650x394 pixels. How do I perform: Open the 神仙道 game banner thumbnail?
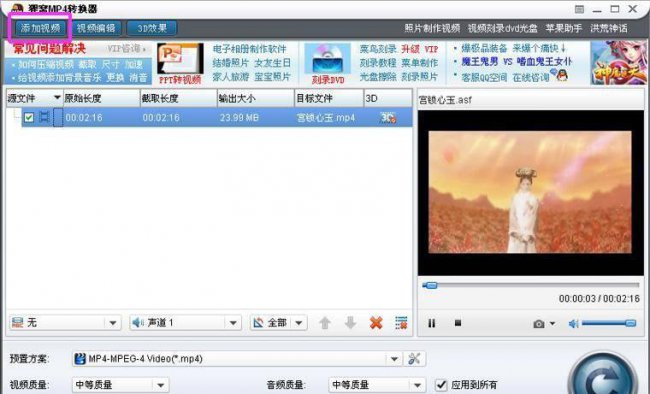coord(618,63)
